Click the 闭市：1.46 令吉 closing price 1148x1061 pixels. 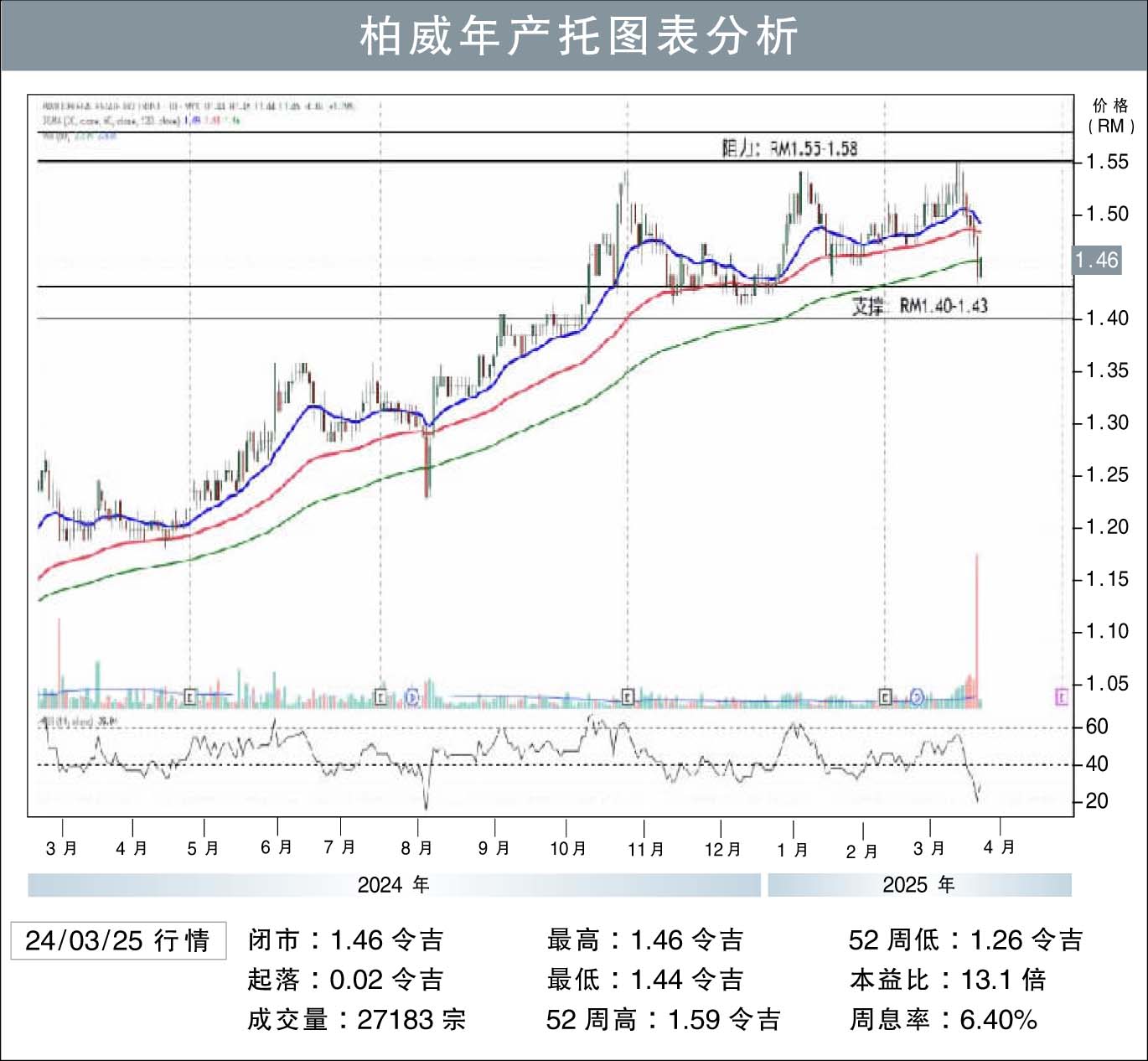pyautogui.click(x=345, y=940)
